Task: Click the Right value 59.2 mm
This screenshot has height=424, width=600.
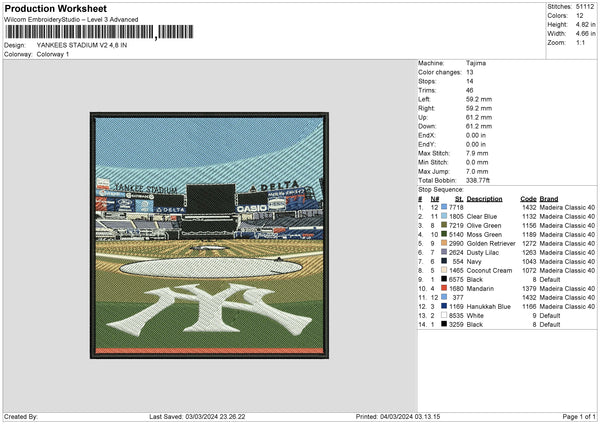Action: [x=479, y=108]
